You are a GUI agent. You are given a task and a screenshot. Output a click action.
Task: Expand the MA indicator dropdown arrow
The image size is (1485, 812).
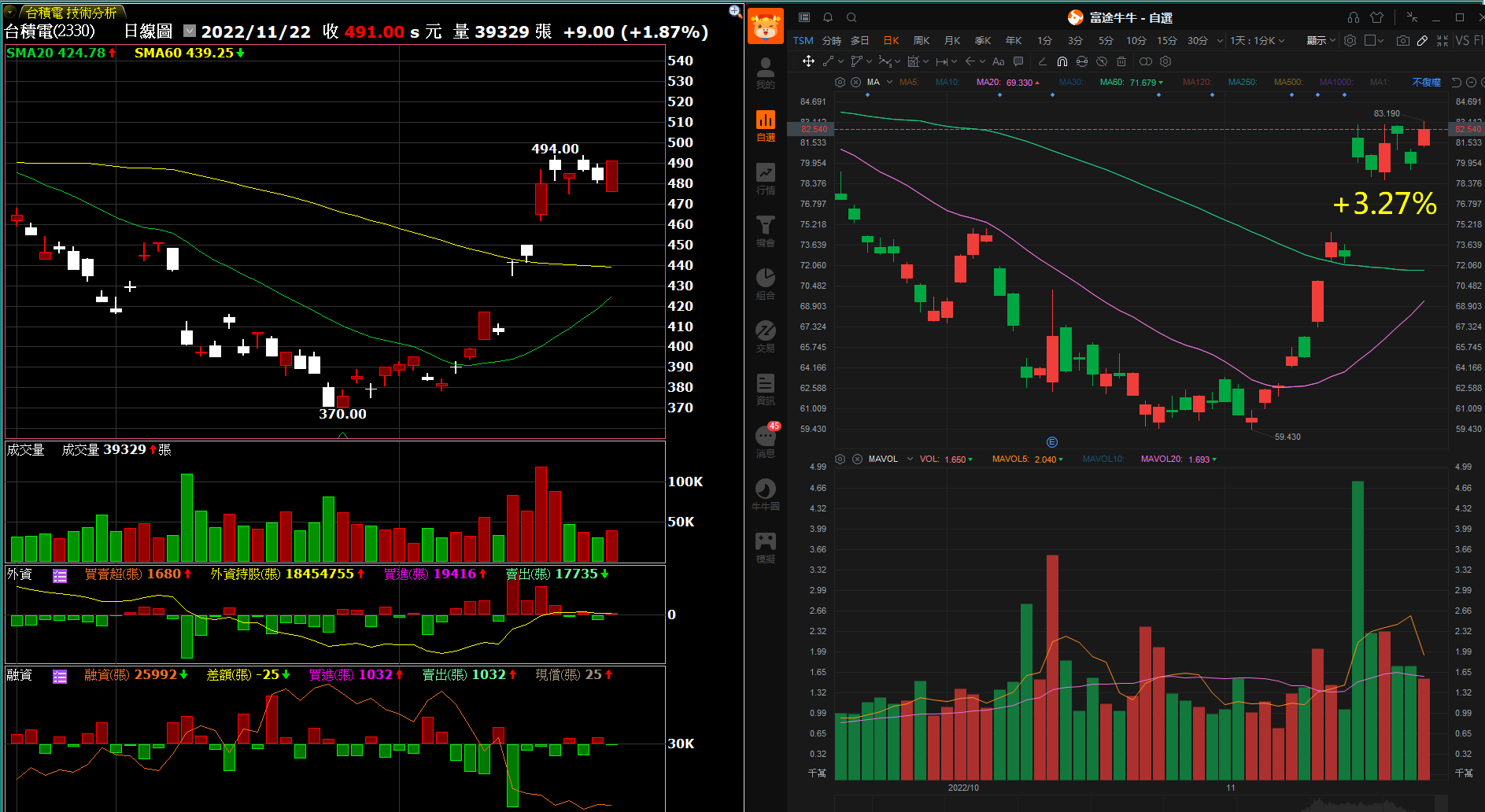pos(890,82)
